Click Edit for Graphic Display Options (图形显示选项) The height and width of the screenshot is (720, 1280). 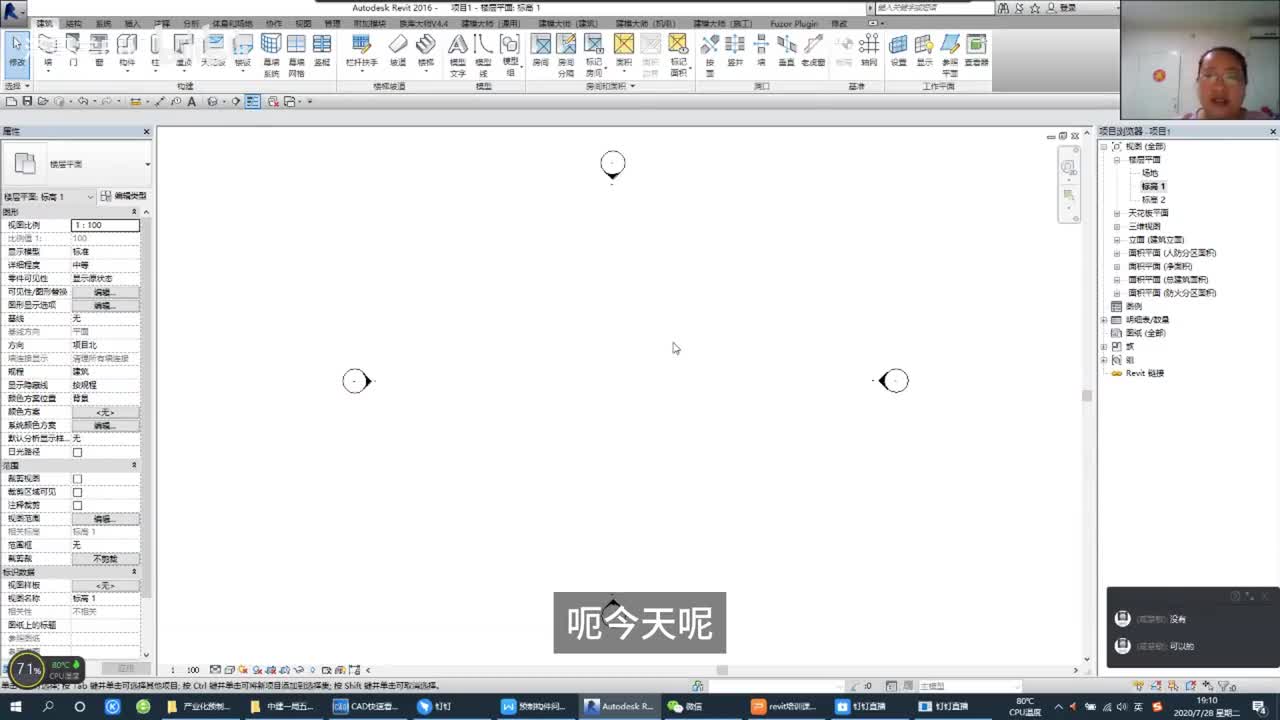[x=105, y=305]
